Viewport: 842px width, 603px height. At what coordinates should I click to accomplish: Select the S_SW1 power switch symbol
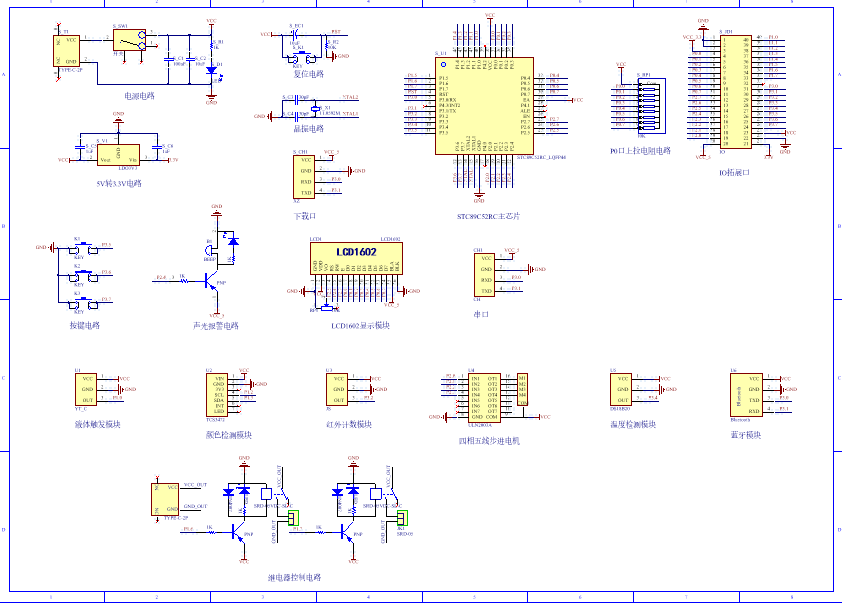(x=129, y=40)
